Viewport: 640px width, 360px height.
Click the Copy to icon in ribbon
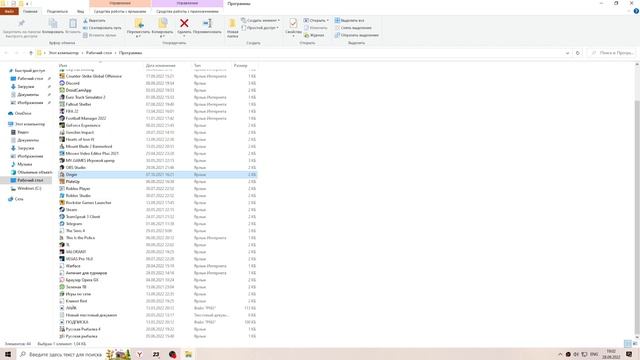(x=162, y=24)
